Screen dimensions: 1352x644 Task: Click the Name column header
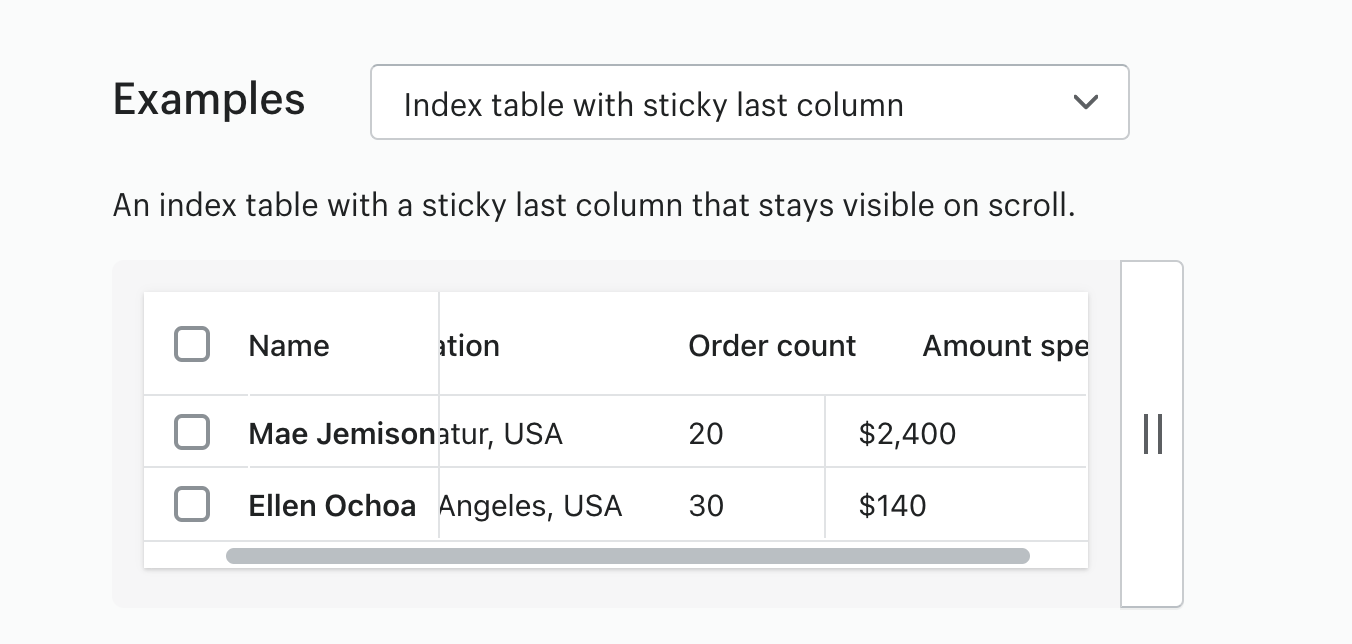289,346
